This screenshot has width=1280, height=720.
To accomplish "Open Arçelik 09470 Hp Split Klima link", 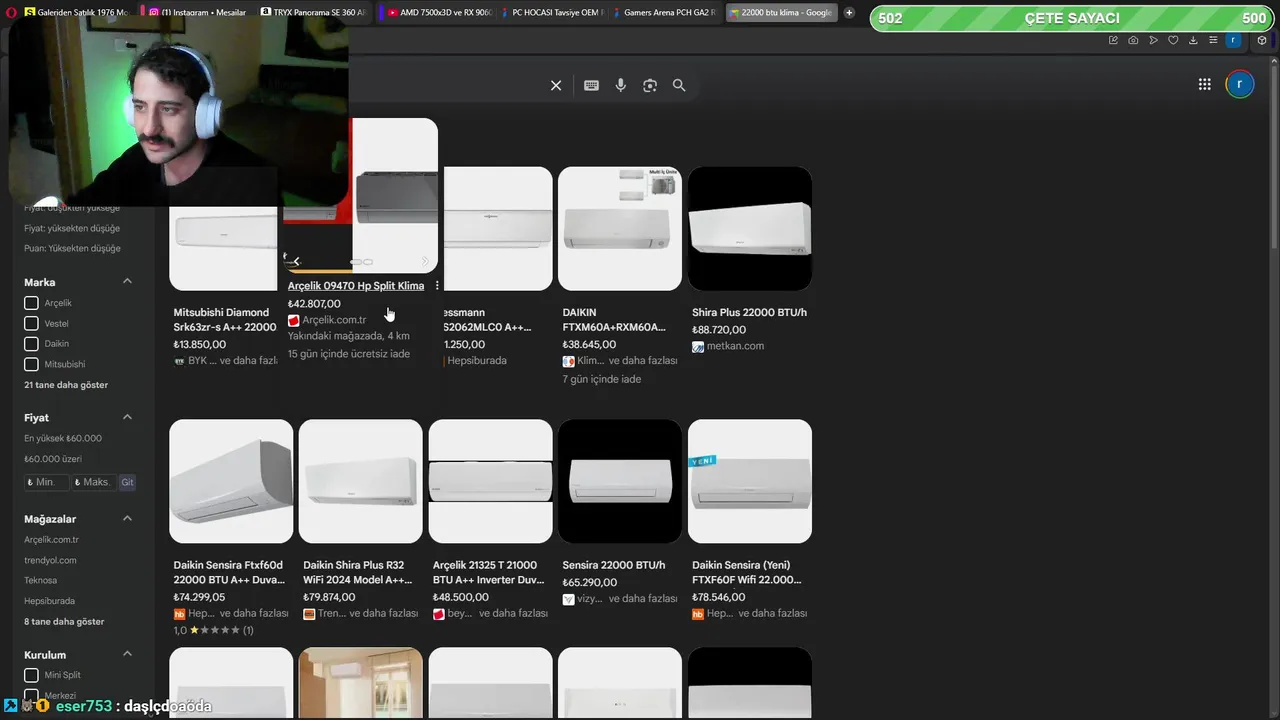I will 356,286.
